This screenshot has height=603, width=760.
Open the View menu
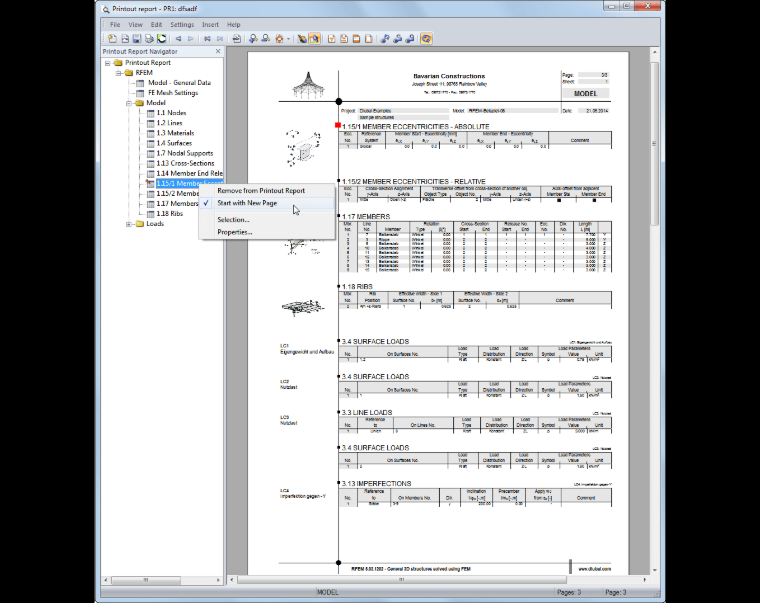pos(135,25)
